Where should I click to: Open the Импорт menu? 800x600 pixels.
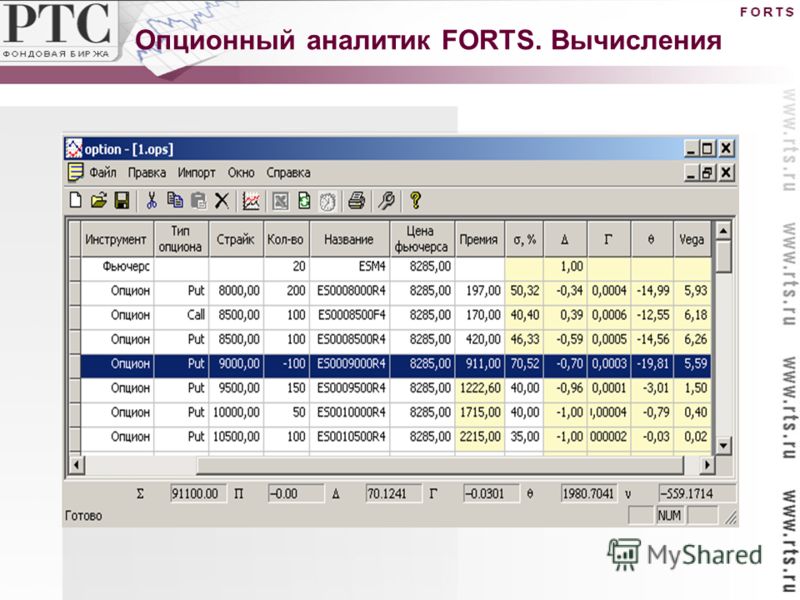point(196,173)
